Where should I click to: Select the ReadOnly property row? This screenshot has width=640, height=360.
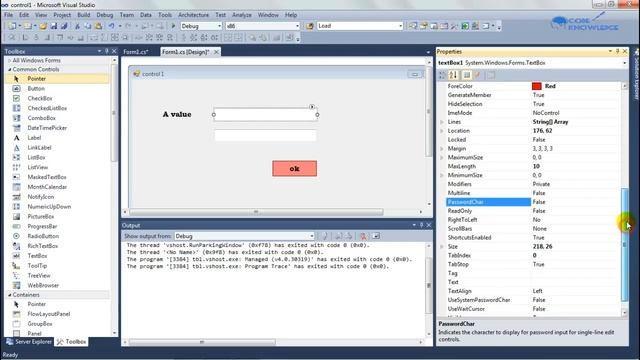click(534, 211)
